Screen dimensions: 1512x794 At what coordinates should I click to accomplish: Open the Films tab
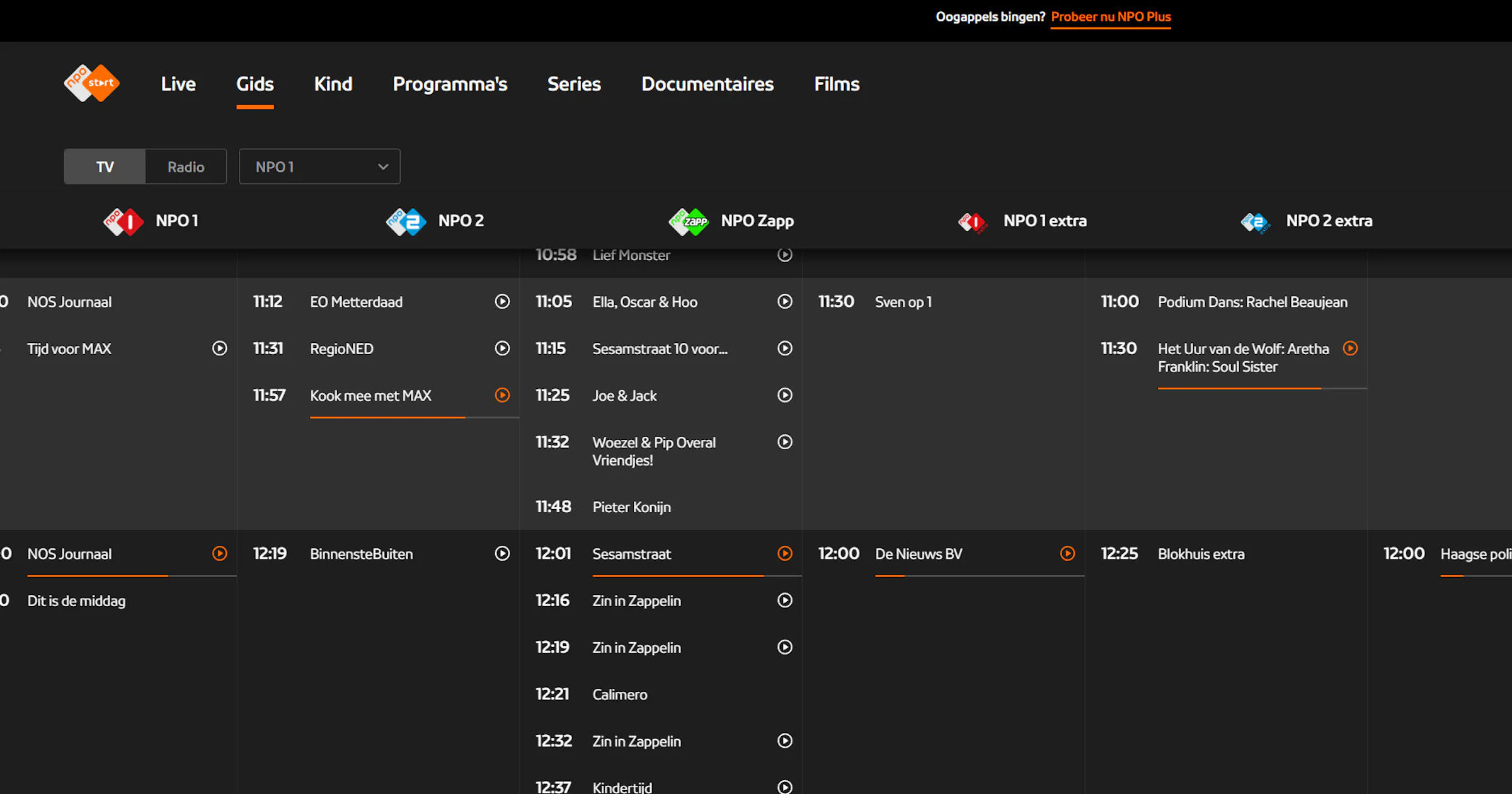pyautogui.click(x=837, y=84)
